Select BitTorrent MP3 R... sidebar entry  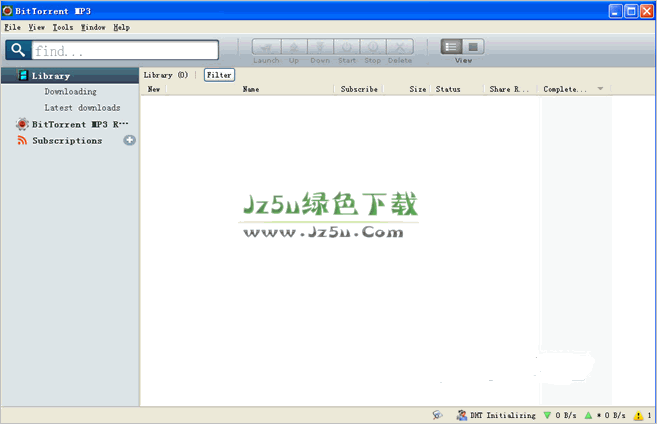[x=80, y=124]
